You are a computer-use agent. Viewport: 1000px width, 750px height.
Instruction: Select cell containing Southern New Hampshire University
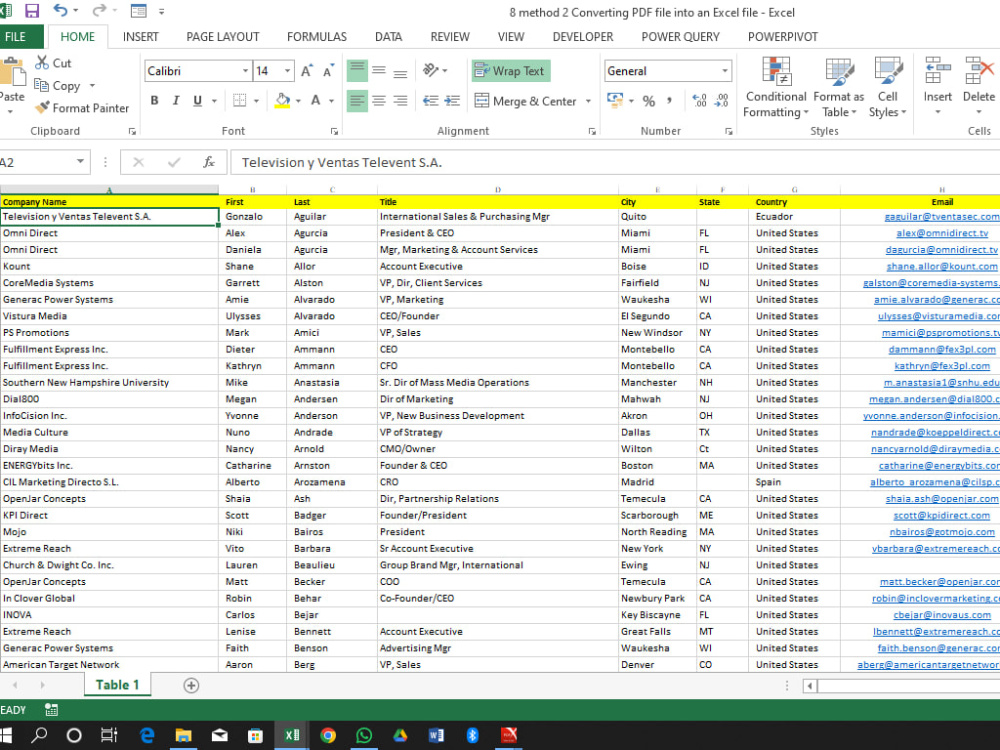[109, 383]
